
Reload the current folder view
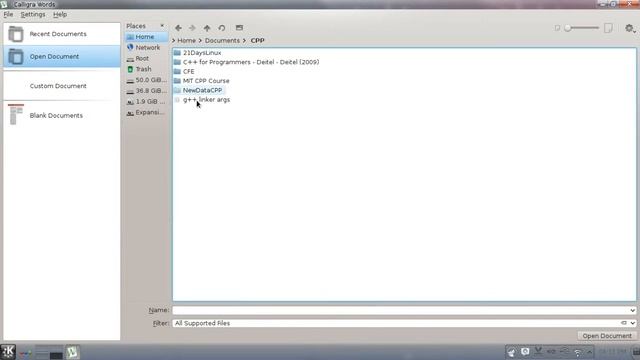point(222,28)
